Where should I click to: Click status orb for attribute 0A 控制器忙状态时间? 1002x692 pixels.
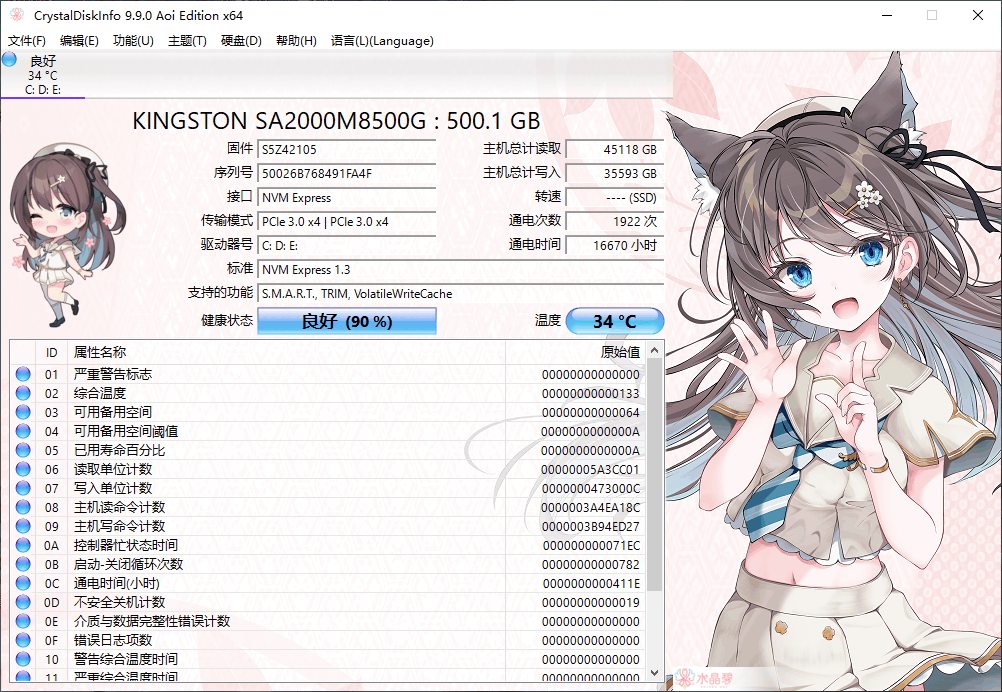23,545
